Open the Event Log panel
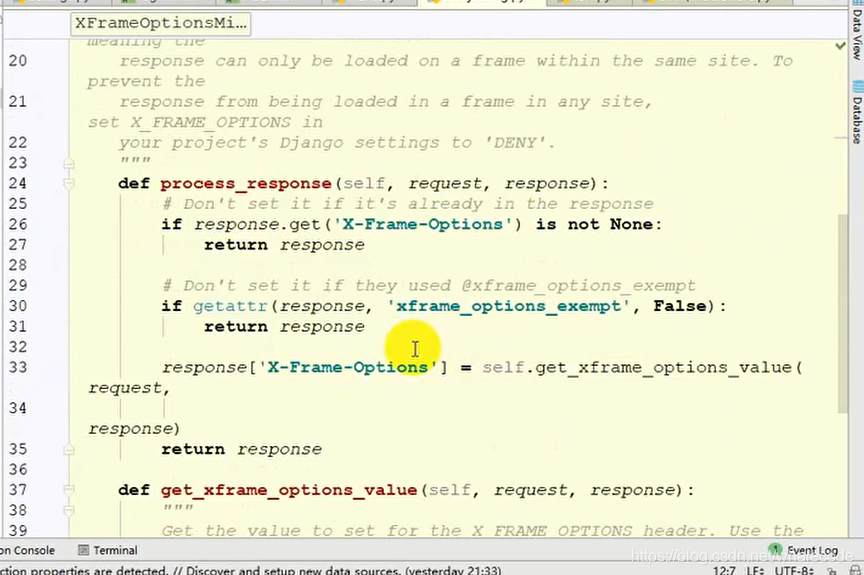Screen dimensions: 864x575 [804, 550]
